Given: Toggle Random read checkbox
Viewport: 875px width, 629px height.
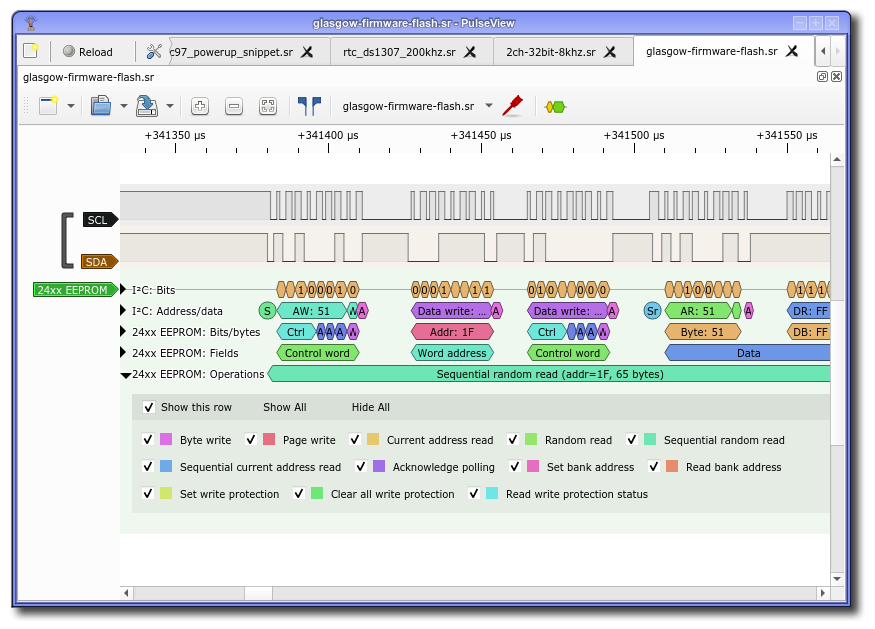Looking at the screenshot, I should [x=513, y=440].
